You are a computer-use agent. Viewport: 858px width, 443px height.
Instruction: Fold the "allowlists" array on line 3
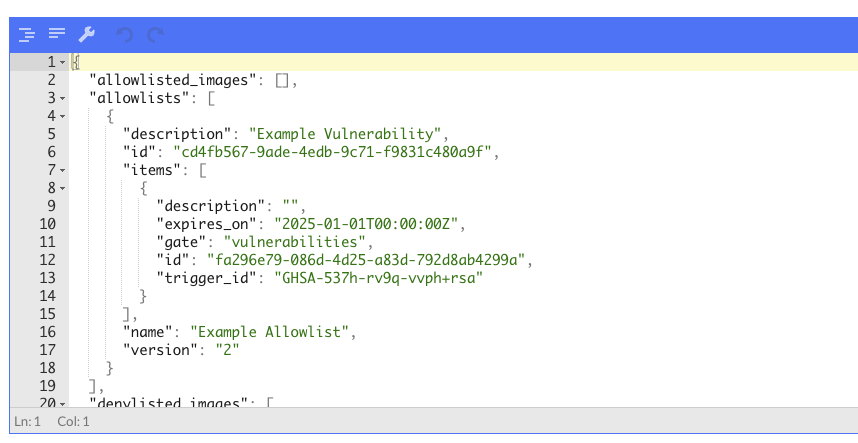click(x=63, y=98)
